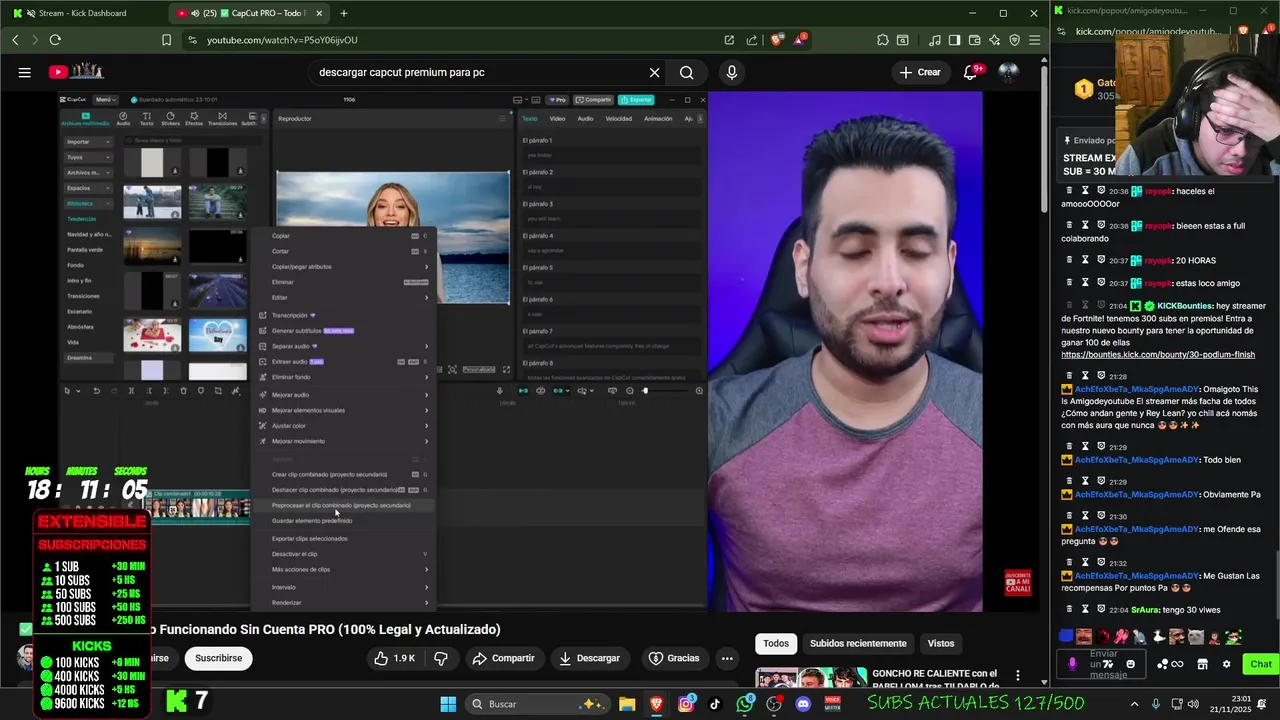Open File Explorer from the taskbar
1280x720 pixels.
coord(627,704)
